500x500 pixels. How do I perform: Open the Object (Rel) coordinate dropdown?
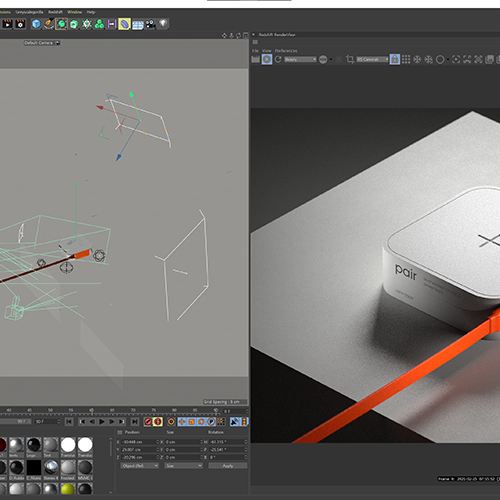click(140, 466)
